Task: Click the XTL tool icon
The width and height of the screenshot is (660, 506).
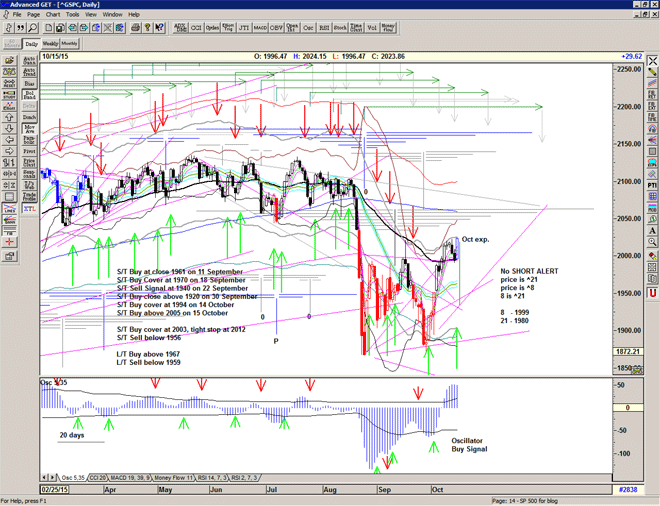Action: click(29, 210)
